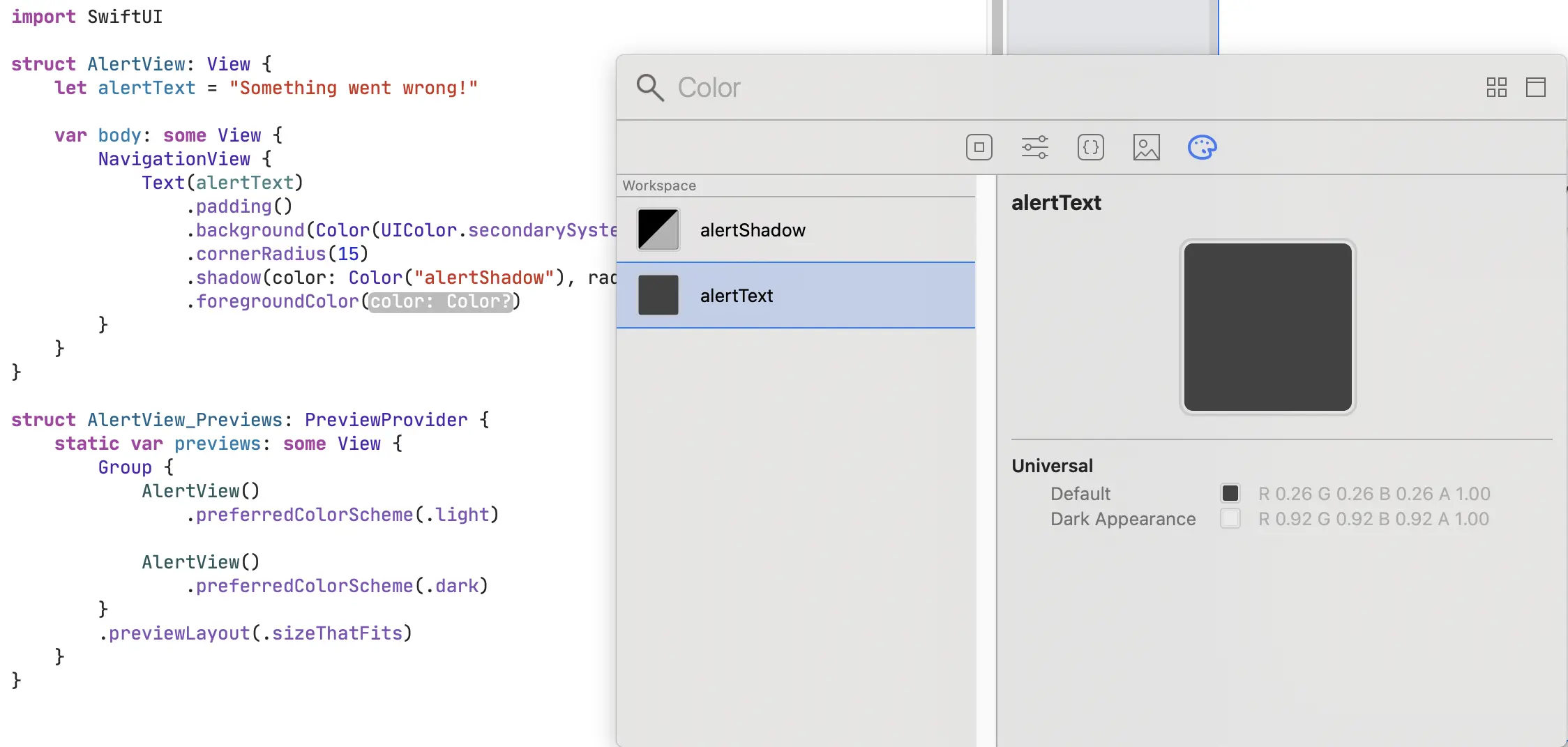Select the alertShadow color row
Image resolution: width=1568 pixels, height=747 pixels.
coord(795,230)
